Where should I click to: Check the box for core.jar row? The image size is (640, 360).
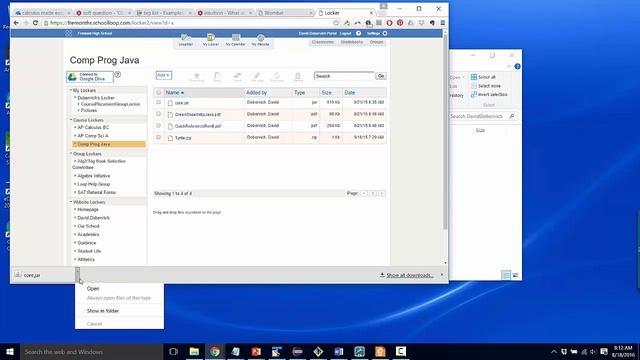coord(158,102)
